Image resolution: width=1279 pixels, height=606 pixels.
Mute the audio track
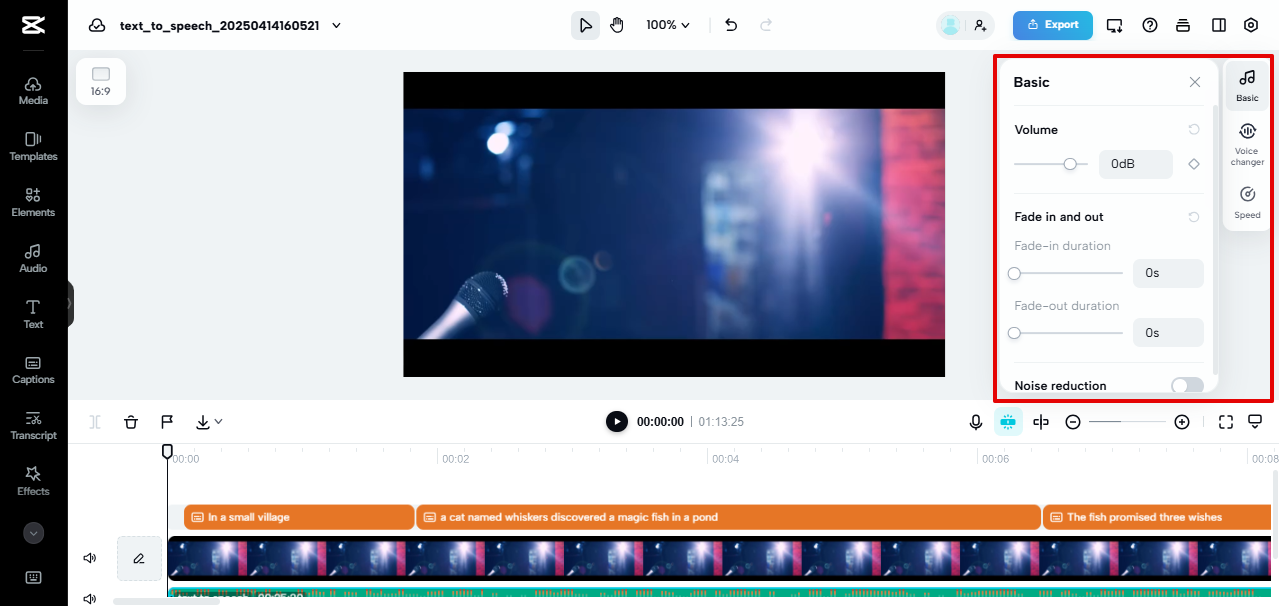(x=89, y=598)
